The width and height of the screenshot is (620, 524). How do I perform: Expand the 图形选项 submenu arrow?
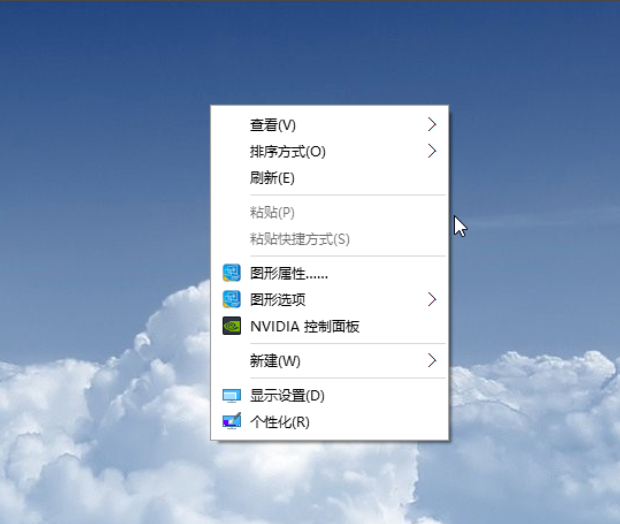coord(432,299)
